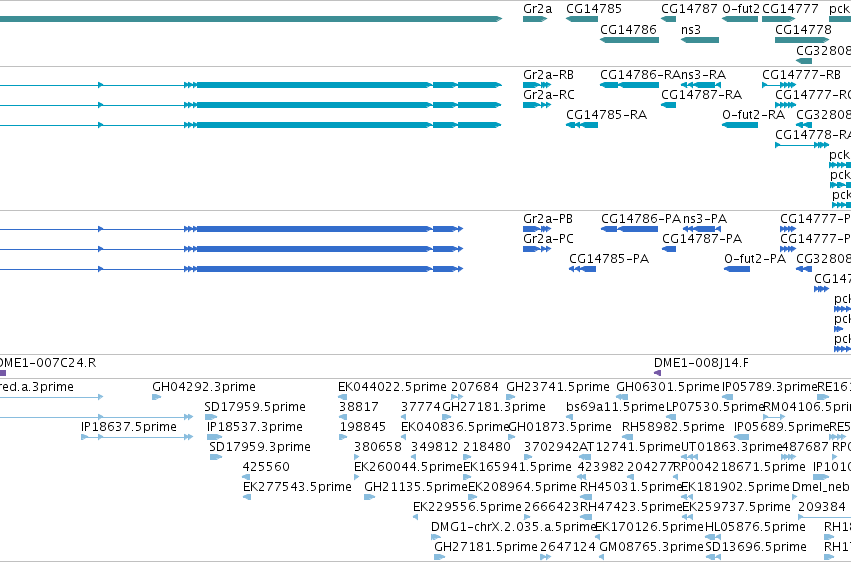Click transcript label CG14785-RA
Screen dimensions: 851x562
click(x=606, y=115)
